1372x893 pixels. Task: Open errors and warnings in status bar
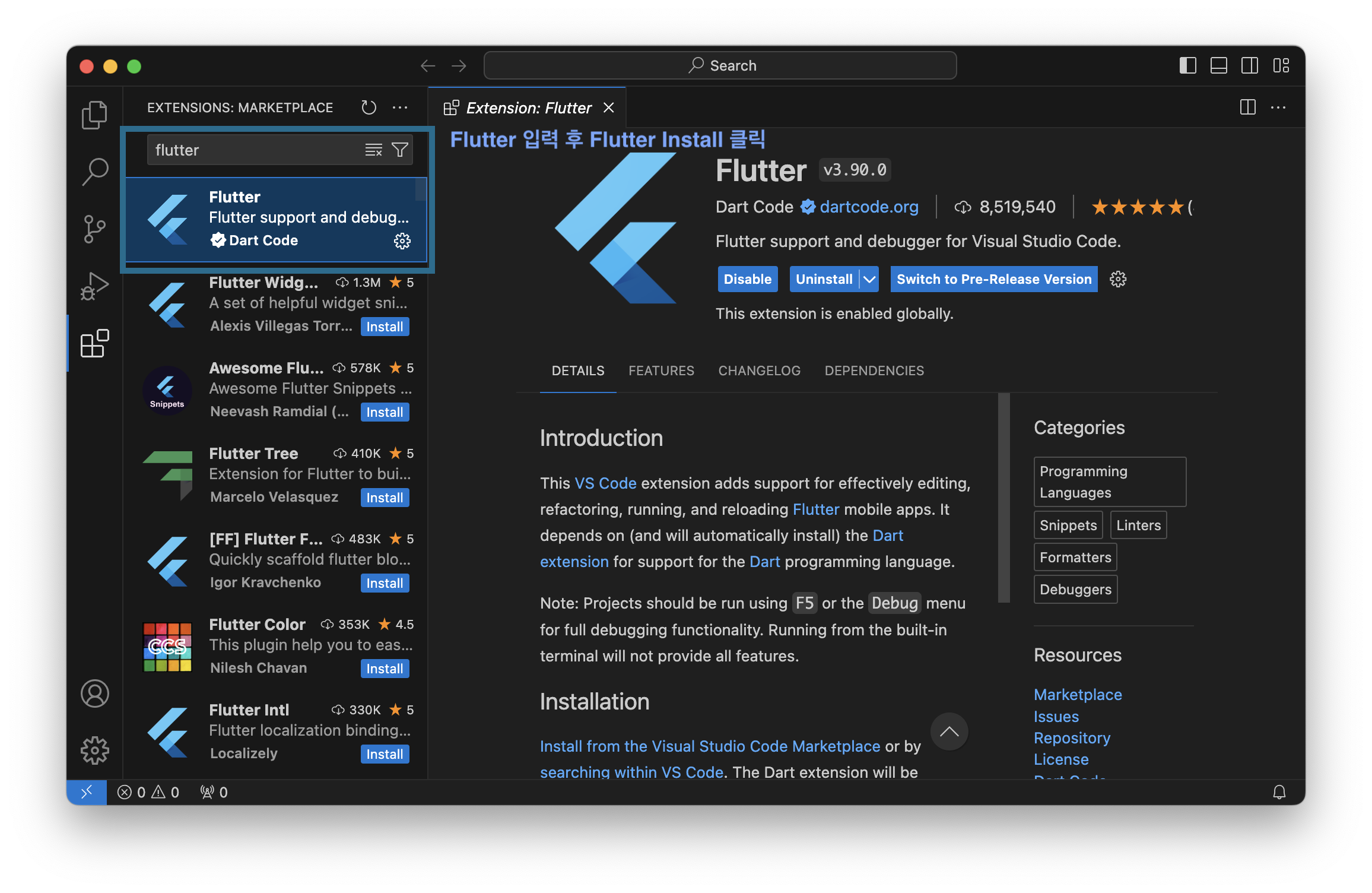(x=148, y=792)
